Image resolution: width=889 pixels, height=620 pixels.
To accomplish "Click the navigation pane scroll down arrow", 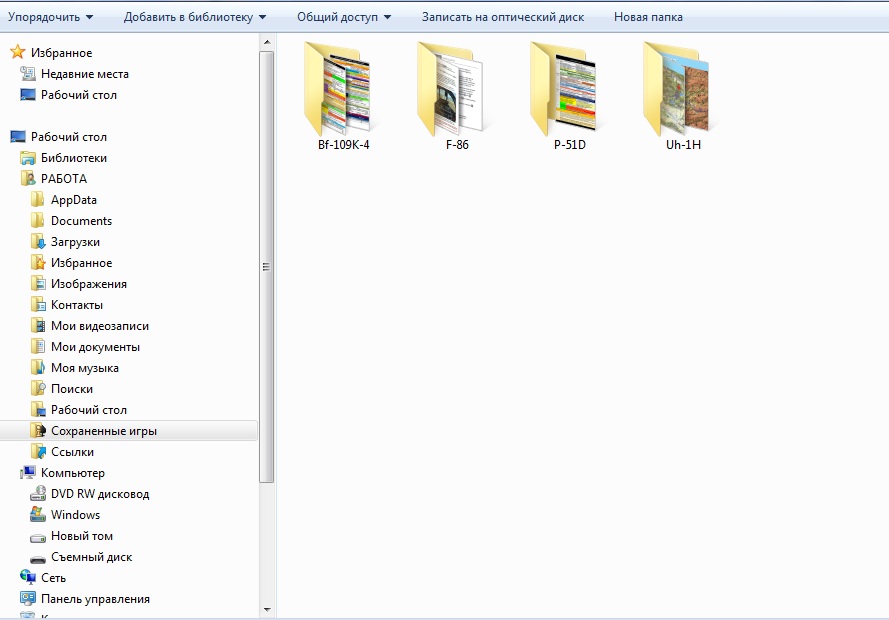I will (x=266, y=610).
